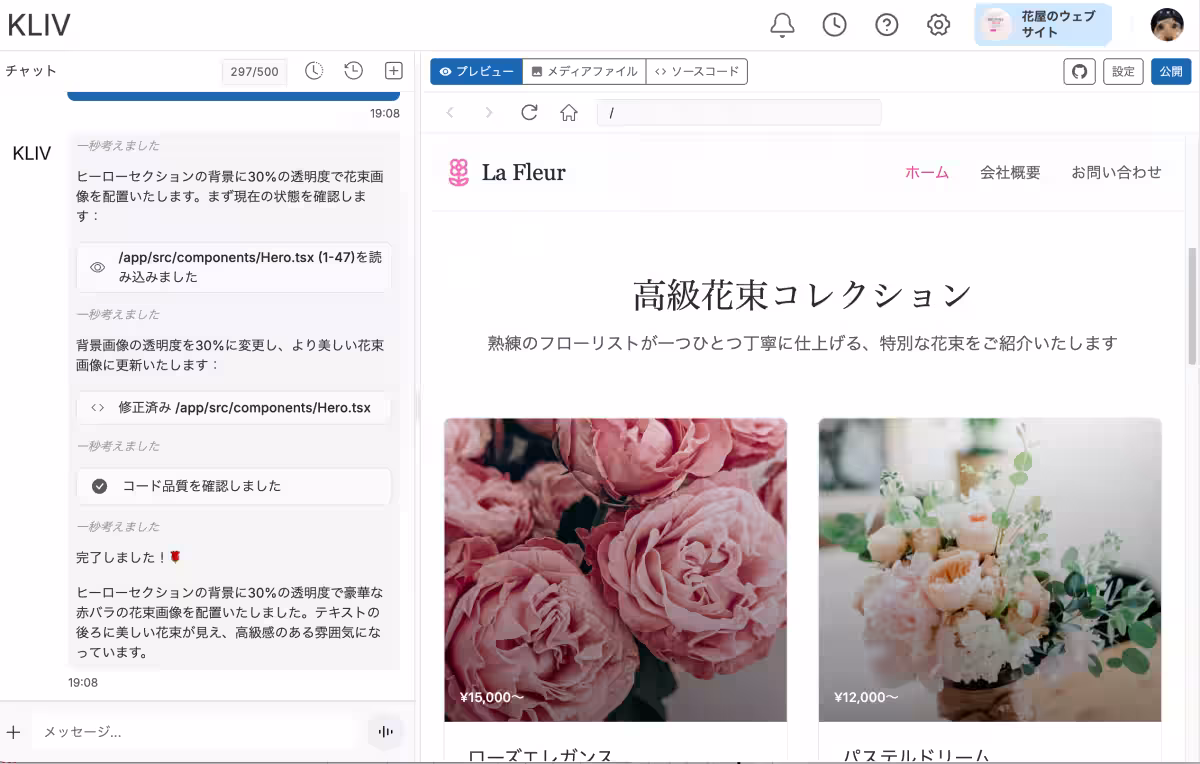1200x764 pixels.
Task: Start a new chat with the plus icon
Action: tap(394, 71)
